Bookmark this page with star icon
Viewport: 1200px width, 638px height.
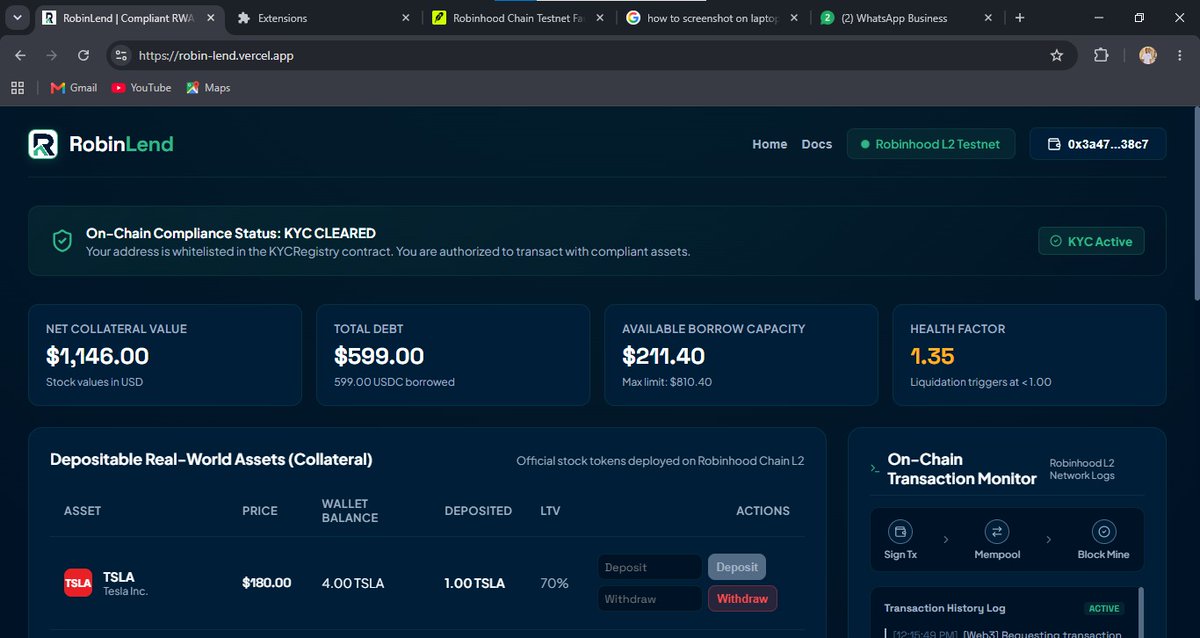click(x=1057, y=56)
